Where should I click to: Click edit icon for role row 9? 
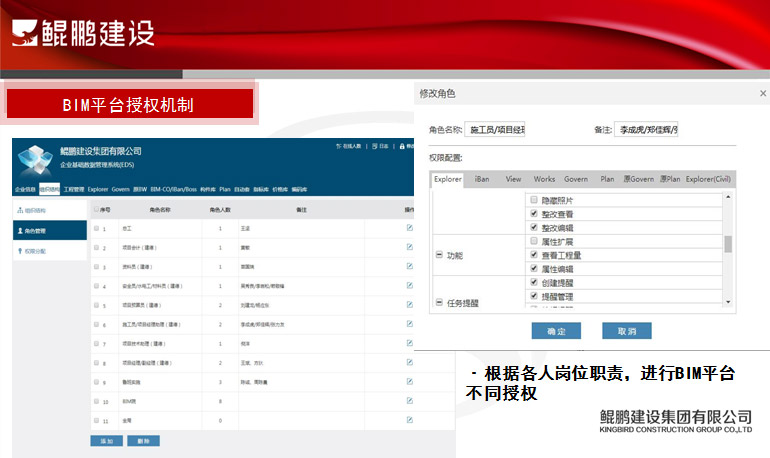(410, 381)
